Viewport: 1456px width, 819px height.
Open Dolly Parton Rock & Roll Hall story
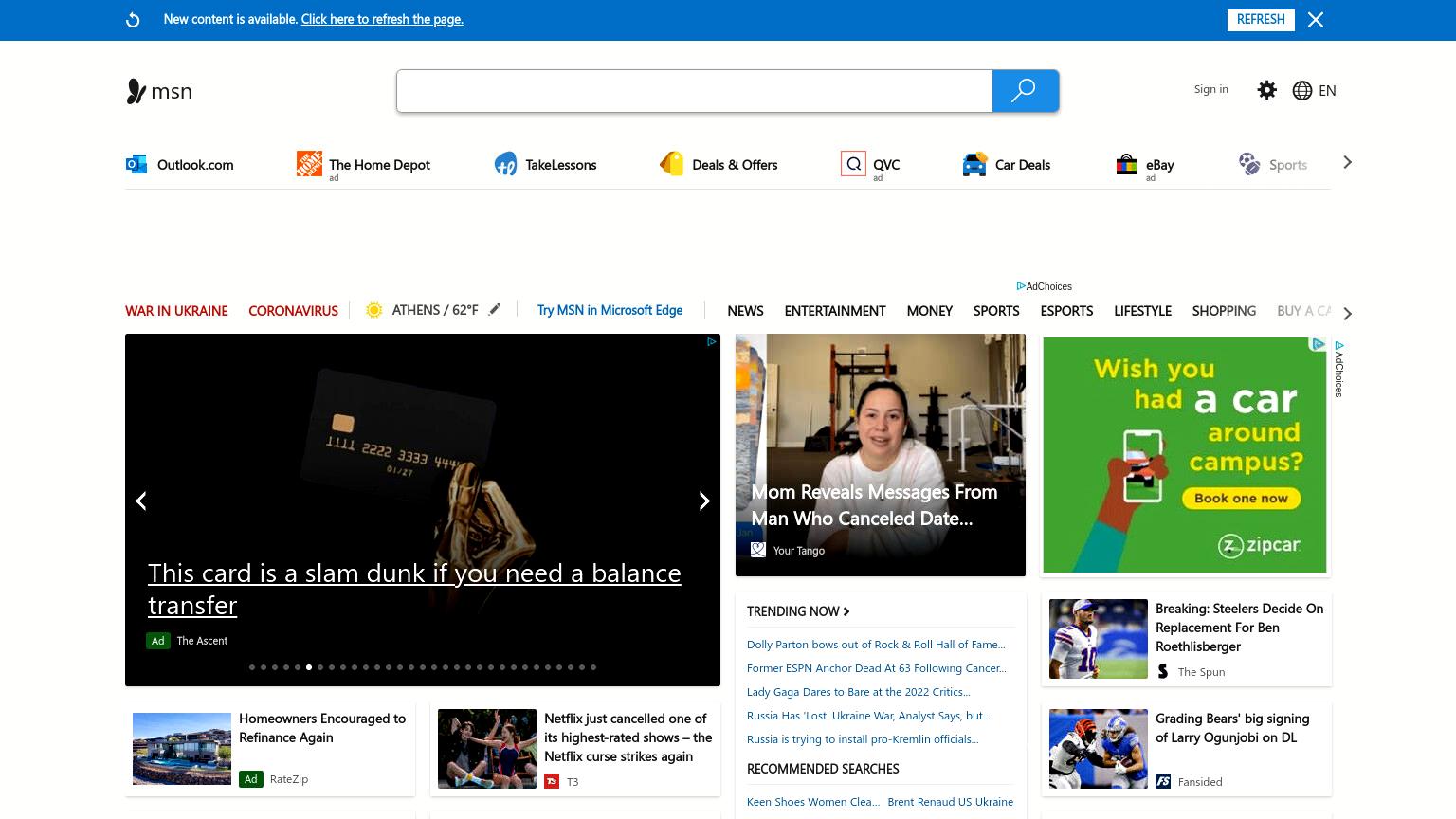click(x=876, y=645)
